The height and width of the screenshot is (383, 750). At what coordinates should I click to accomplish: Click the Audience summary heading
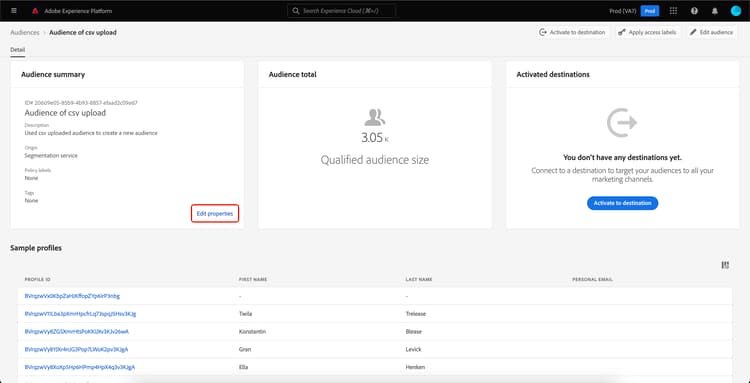click(x=53, y=75)
